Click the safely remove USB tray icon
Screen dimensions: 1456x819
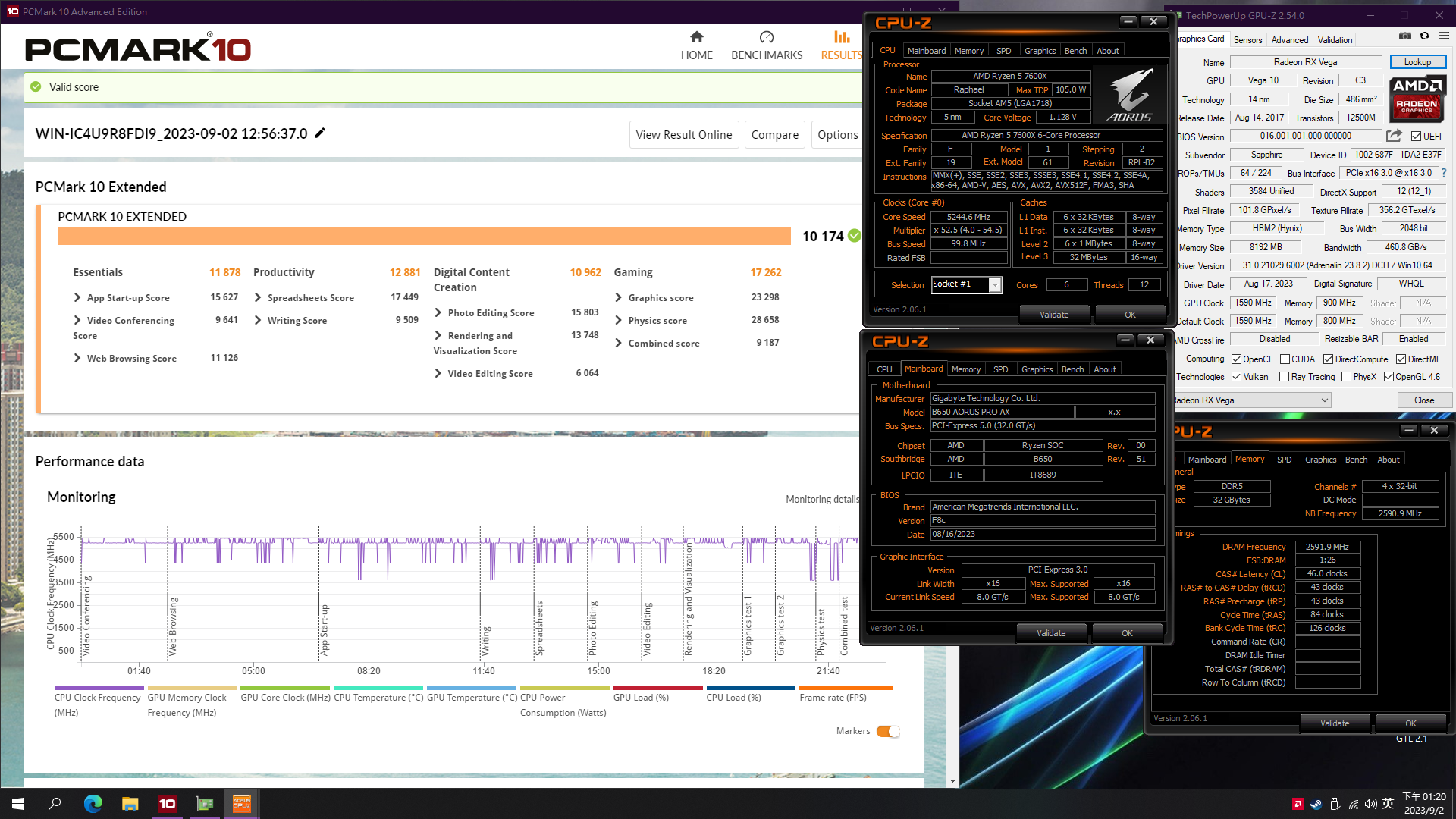pyautogui.click(x=1335, y=804)
